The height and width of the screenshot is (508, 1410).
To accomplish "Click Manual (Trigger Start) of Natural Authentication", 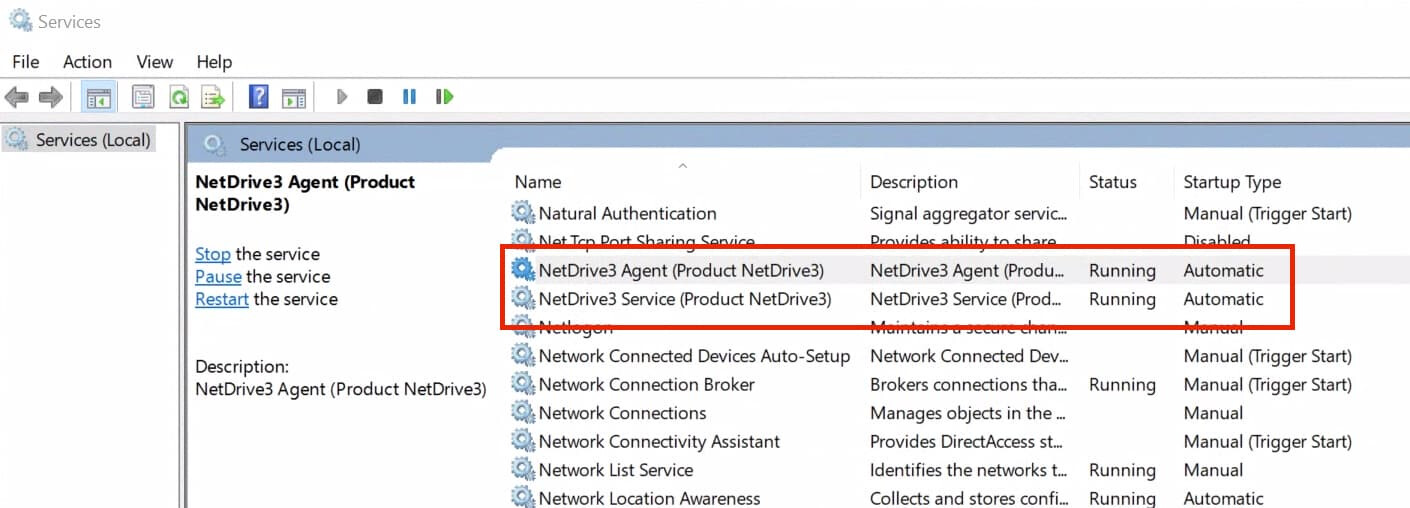I will [x=1267, y=213].
